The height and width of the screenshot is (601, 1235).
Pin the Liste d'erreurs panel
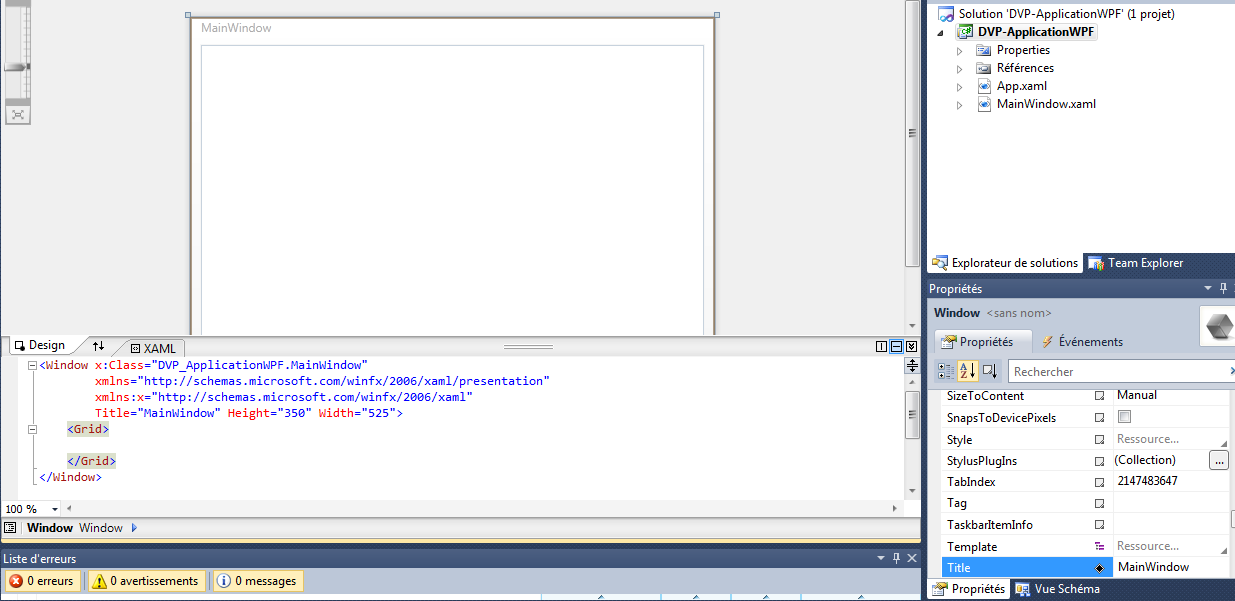click(897, 558)
